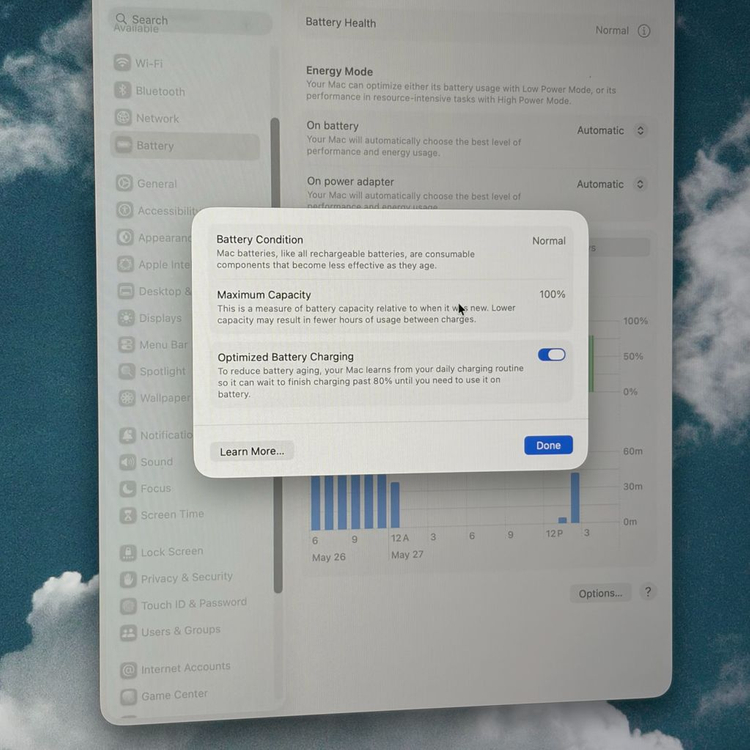Click the May 26 chart label

point(329,558)
